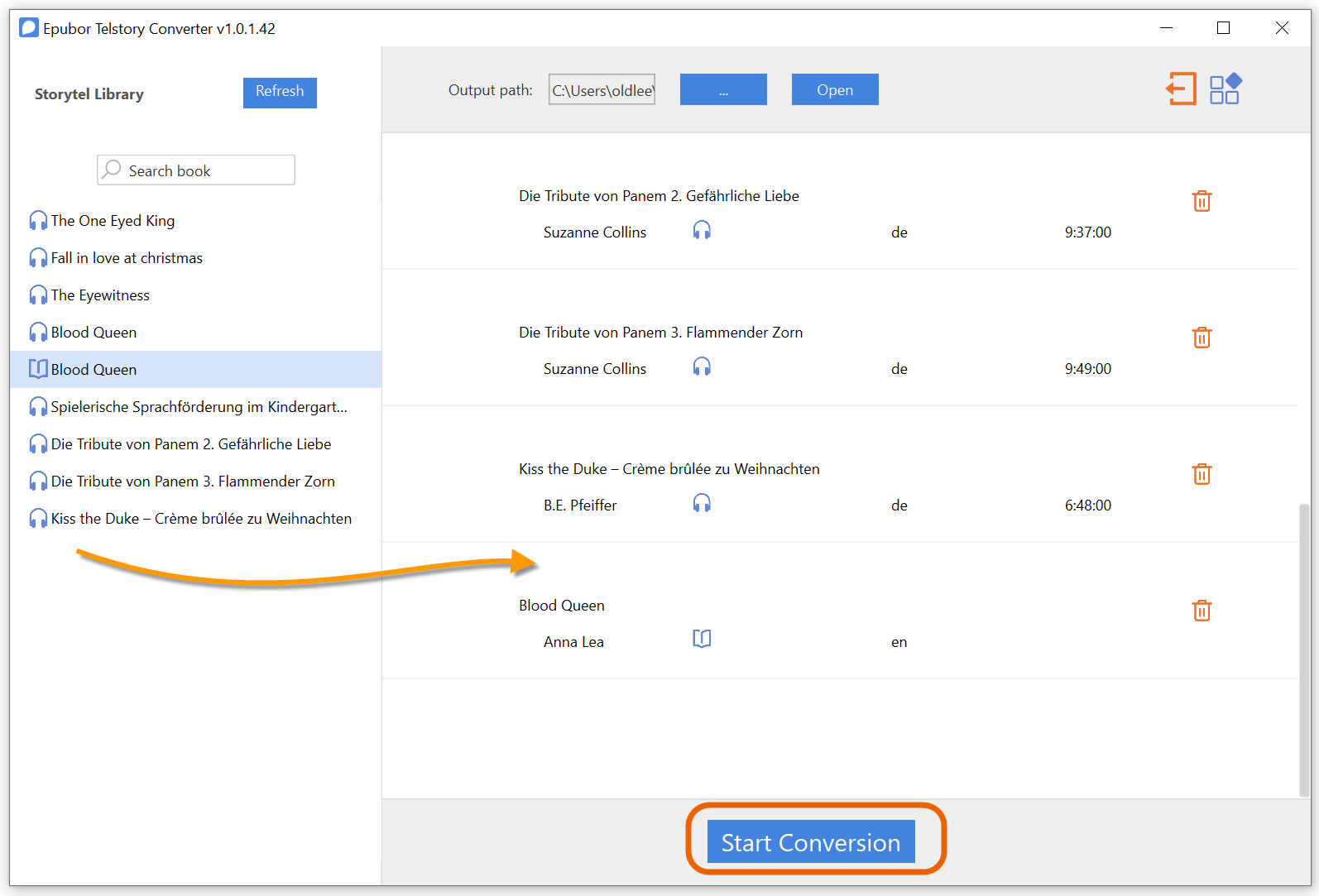This screenshot has height=896, width=1319.
Task: Click ebook icon in Anna Lea row
Action: coord(702,640)
